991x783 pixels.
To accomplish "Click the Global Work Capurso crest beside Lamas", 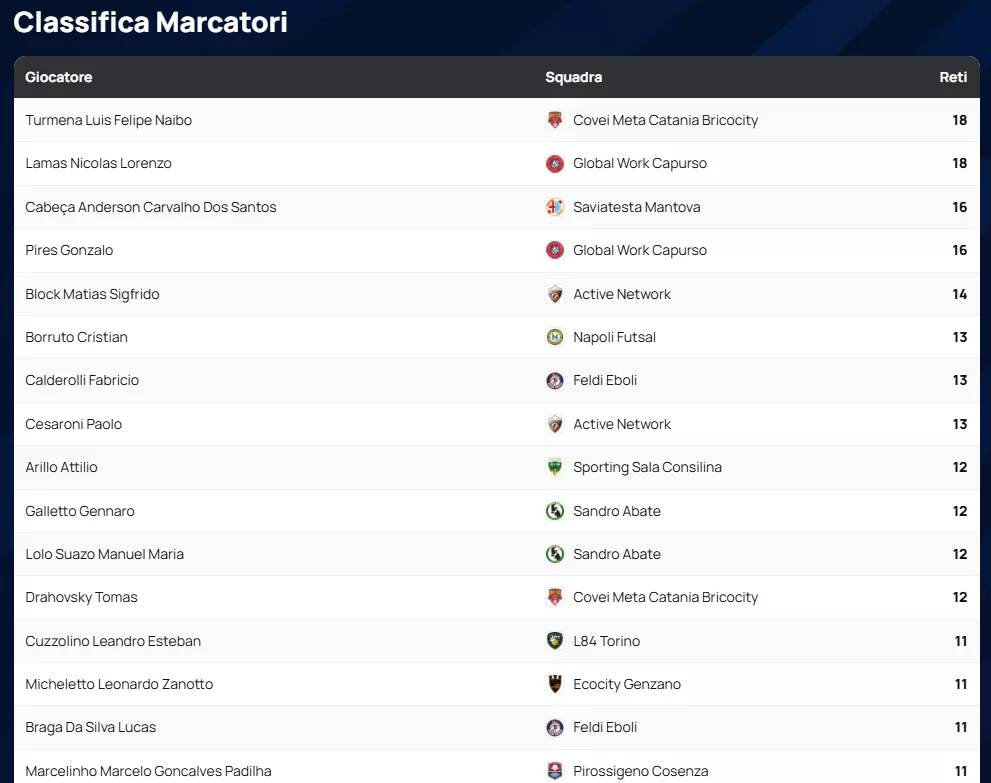I will pos(555,163).
